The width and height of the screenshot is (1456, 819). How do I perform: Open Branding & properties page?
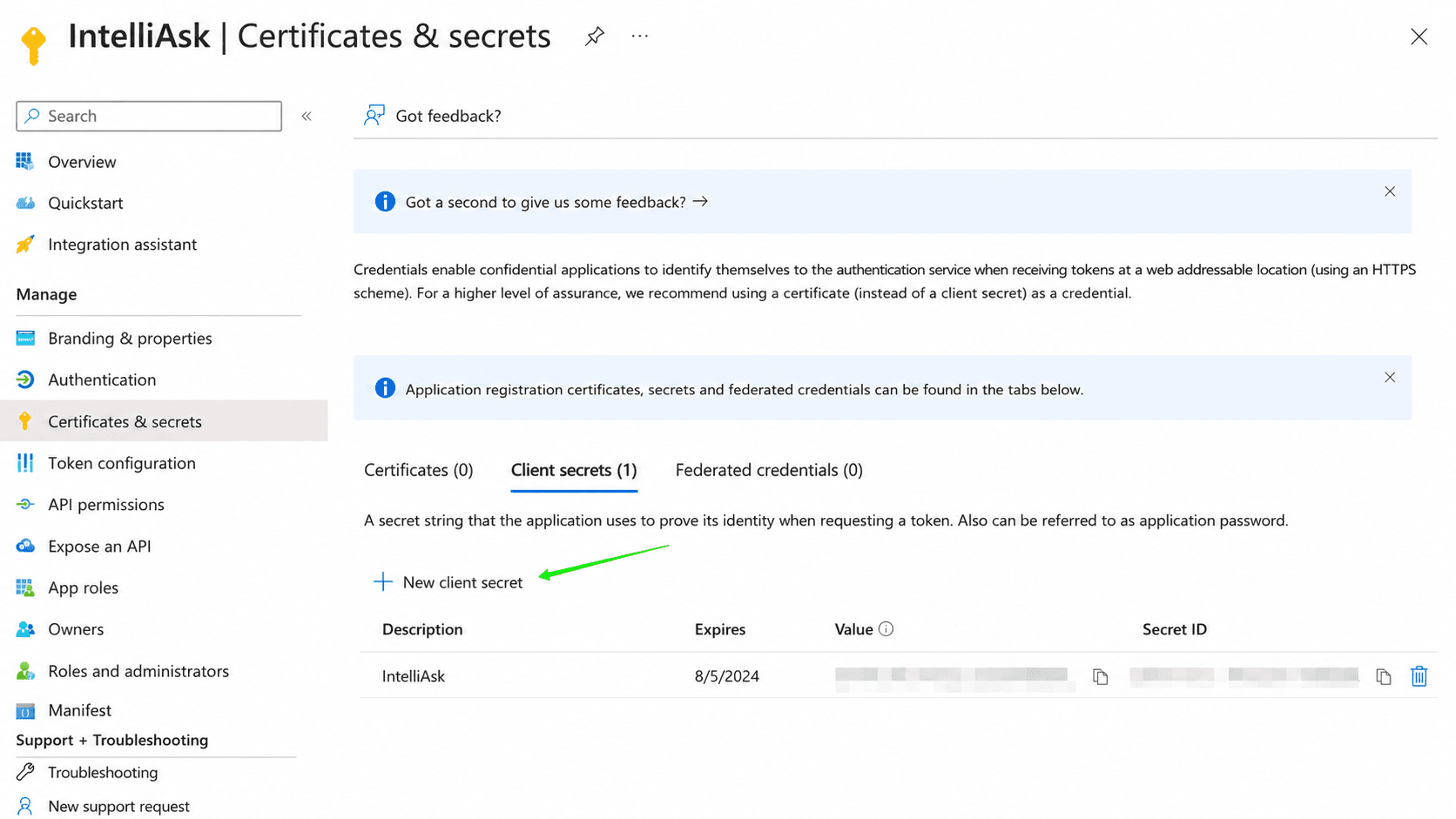click(130, 339)
